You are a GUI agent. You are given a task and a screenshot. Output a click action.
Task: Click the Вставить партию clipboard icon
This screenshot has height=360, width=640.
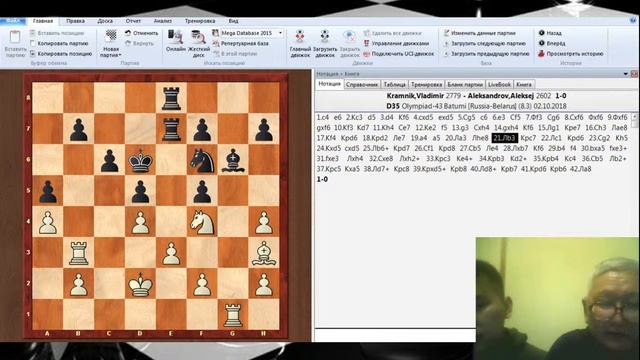[15, 37]
